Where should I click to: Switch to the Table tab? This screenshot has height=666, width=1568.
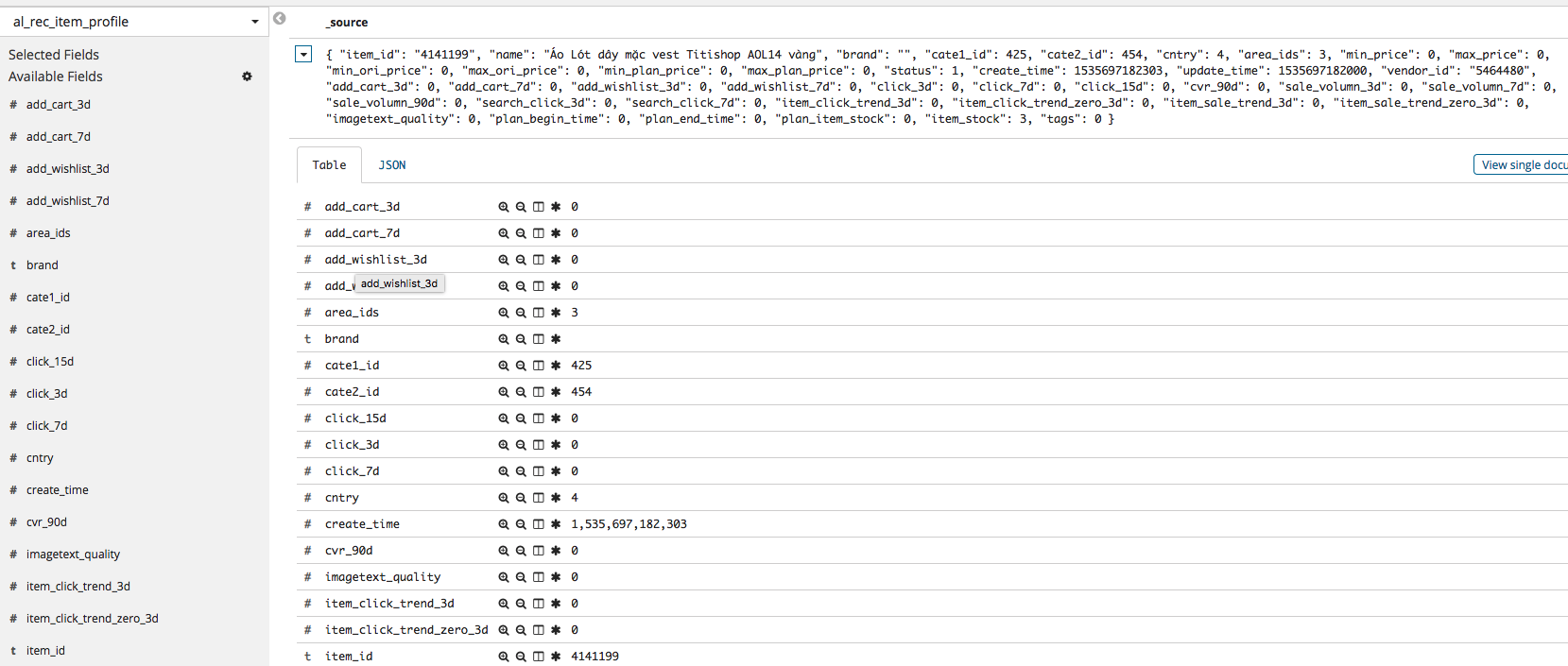tap(329, 165)
